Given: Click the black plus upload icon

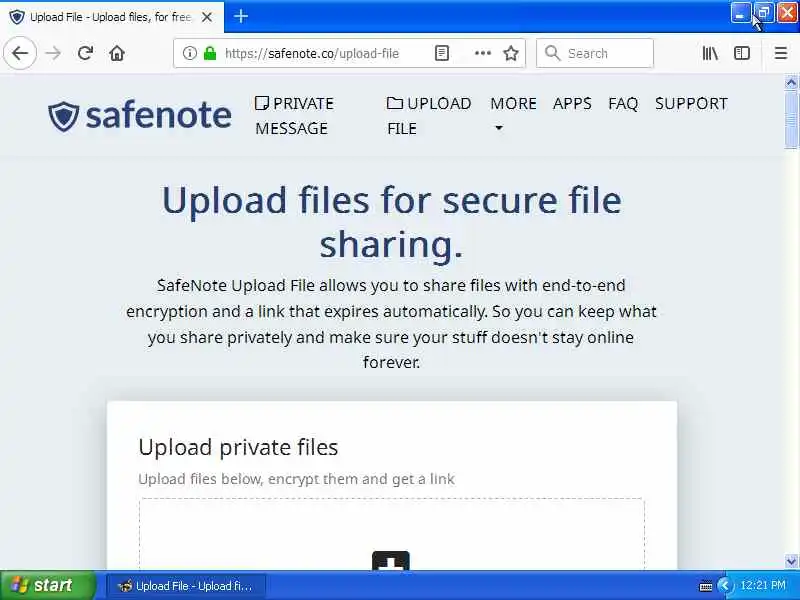Looking at the screenshot, I should 391,560.
